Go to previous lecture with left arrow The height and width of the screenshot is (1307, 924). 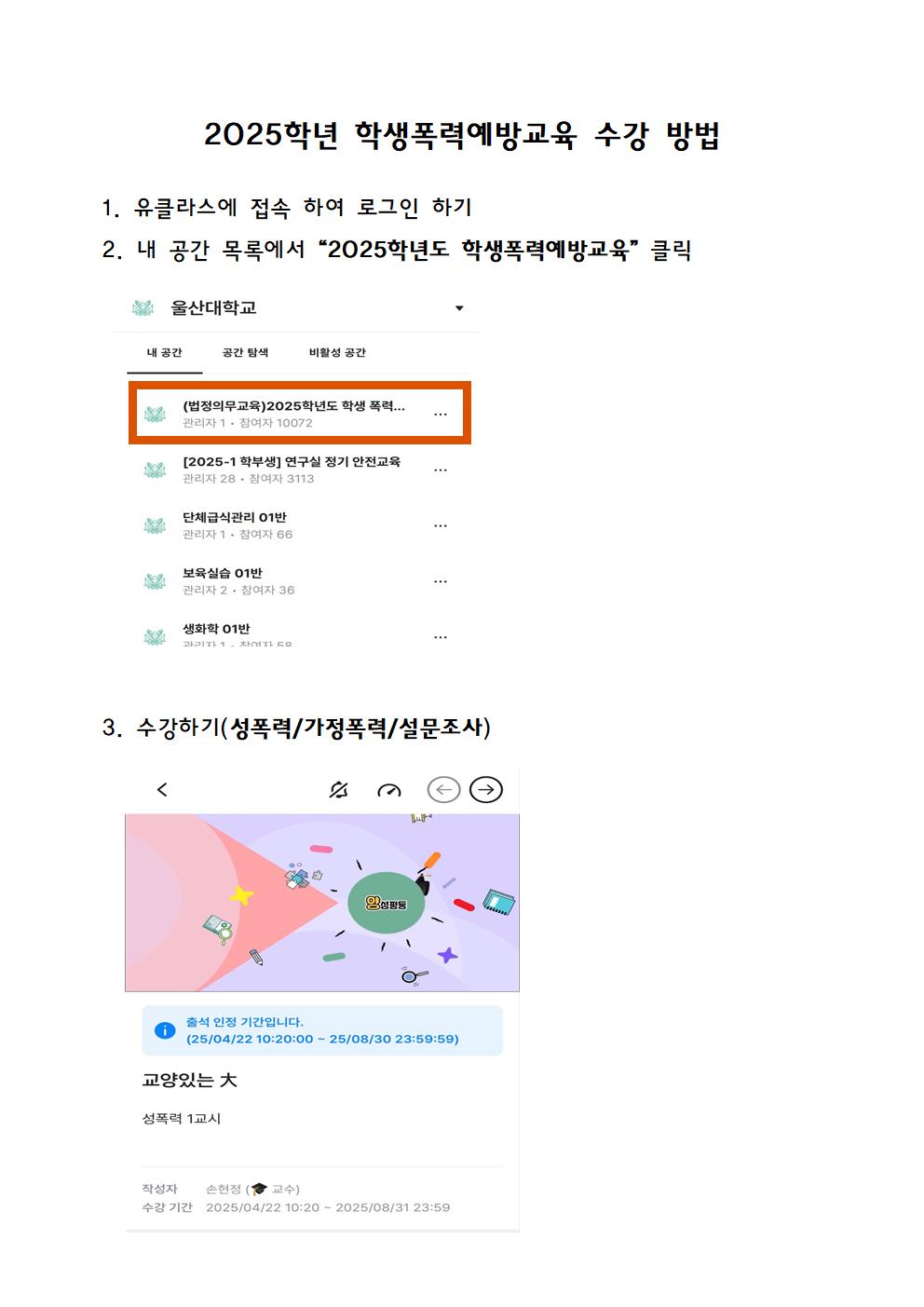[x=443, y=790]
